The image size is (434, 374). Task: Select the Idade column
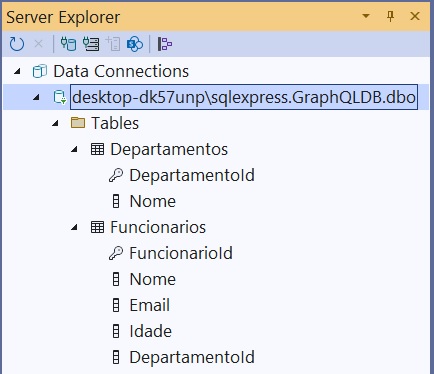tap(151, 331)
